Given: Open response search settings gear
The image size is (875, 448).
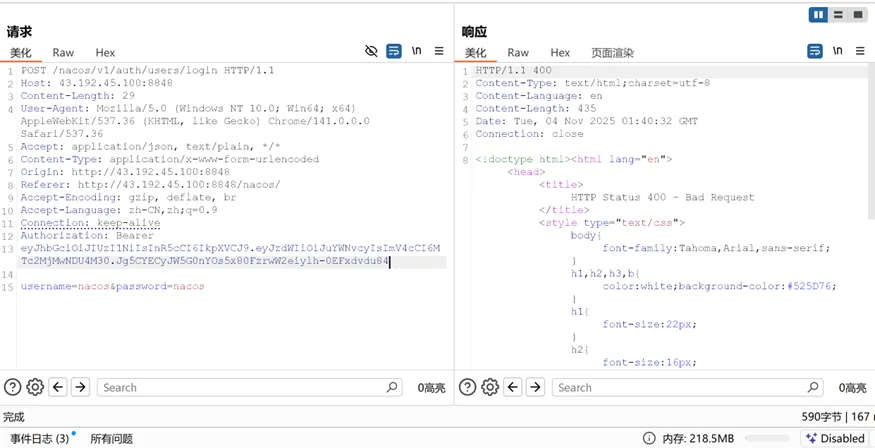Looking at the screenshot, I should point(490,387).
